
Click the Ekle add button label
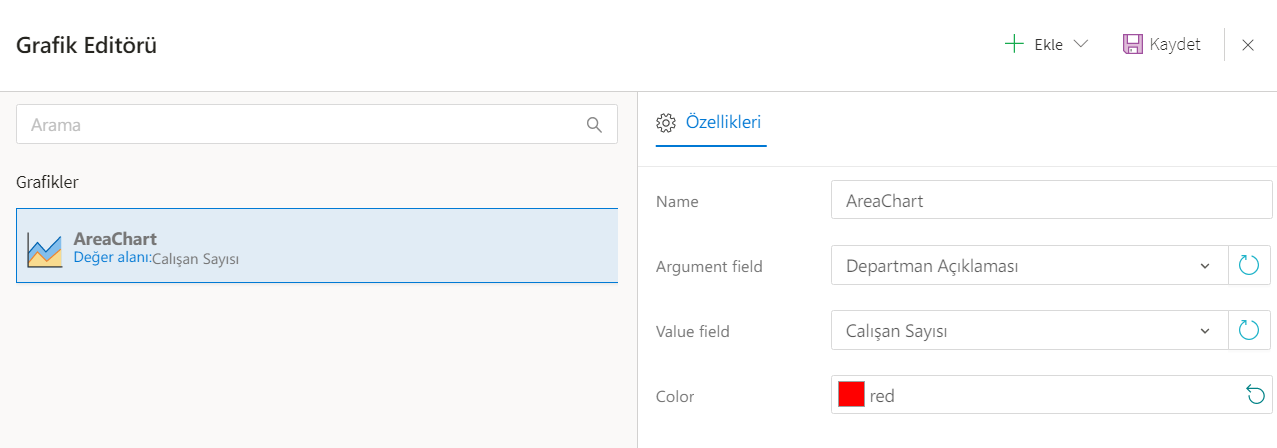pyautogui.click(x=1048, y=44)
